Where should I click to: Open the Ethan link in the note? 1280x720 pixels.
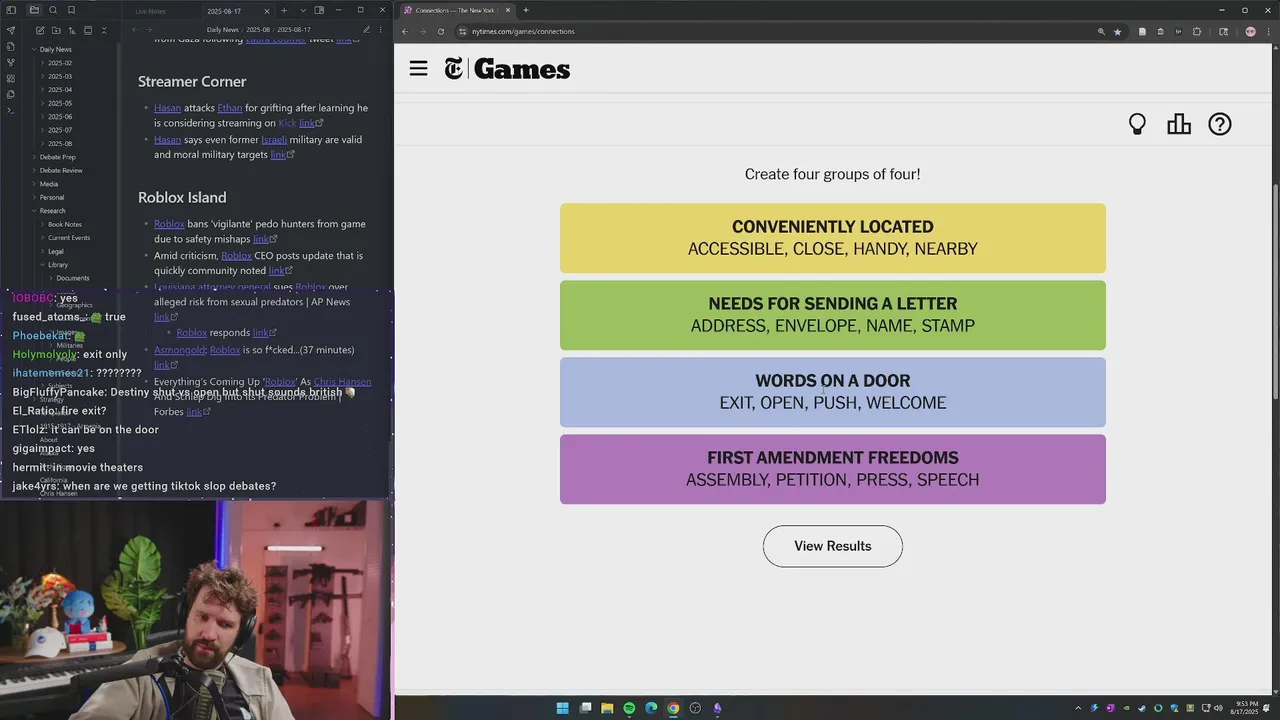coord(229,108)
